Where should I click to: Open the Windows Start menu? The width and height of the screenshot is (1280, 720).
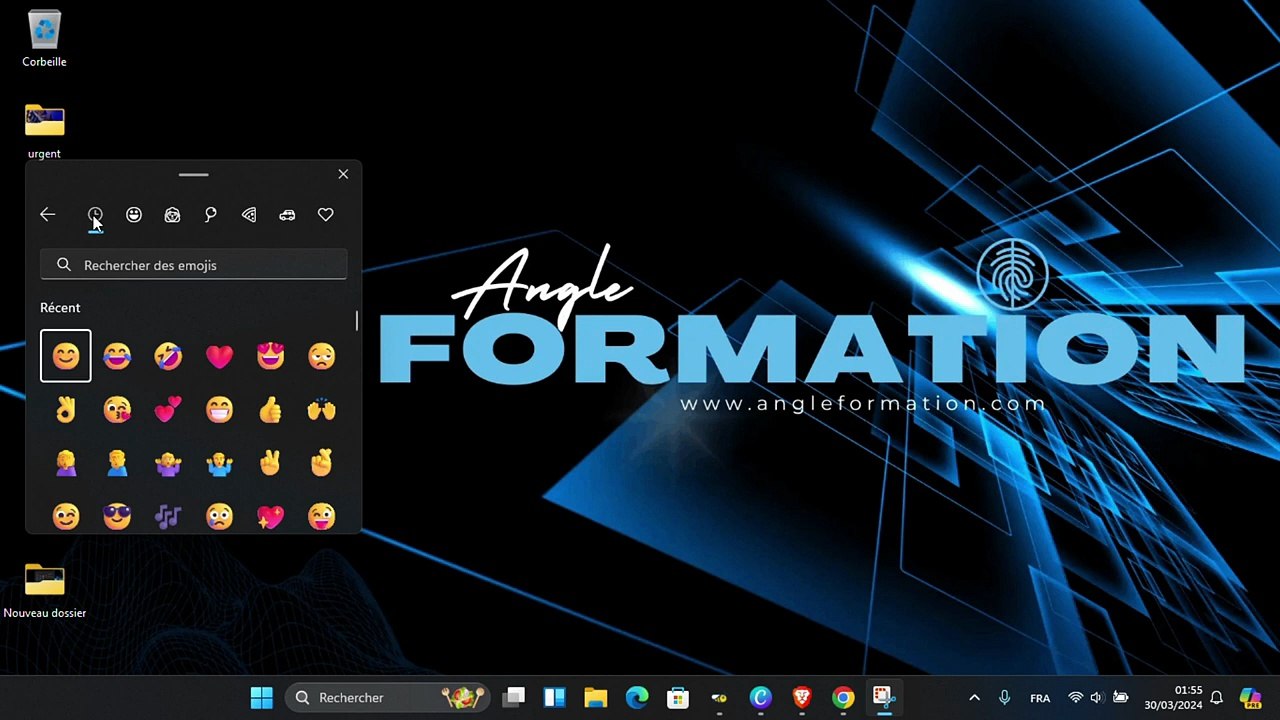pos(262,697)
